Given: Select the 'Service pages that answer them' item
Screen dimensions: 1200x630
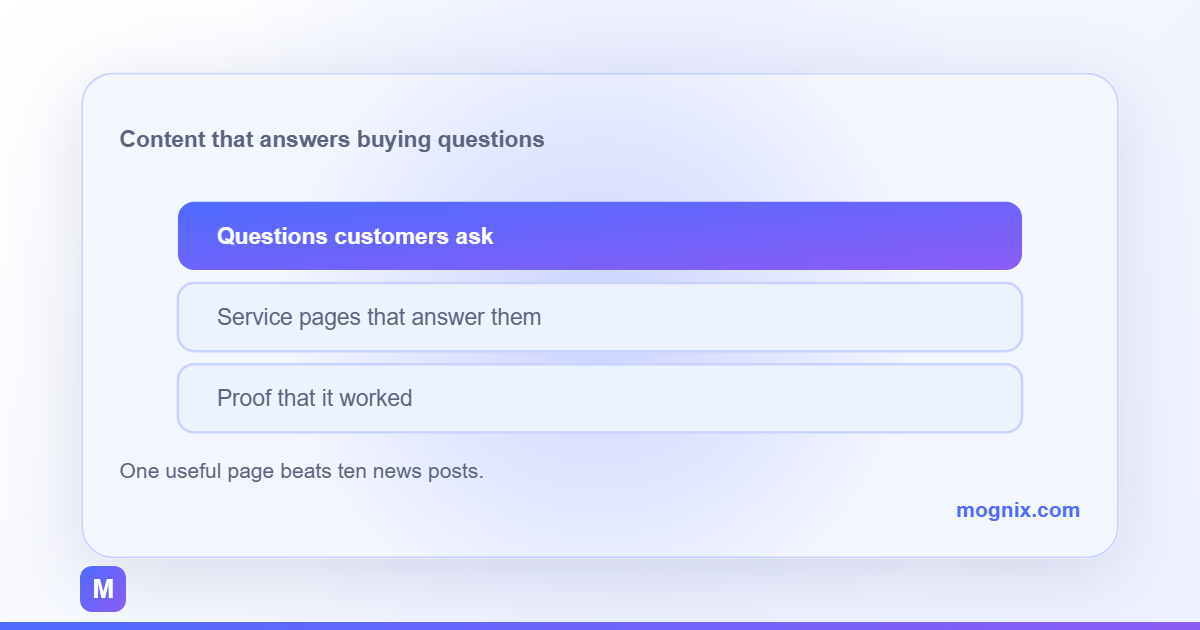Looking at the screenshot, I should coord(600,317).
